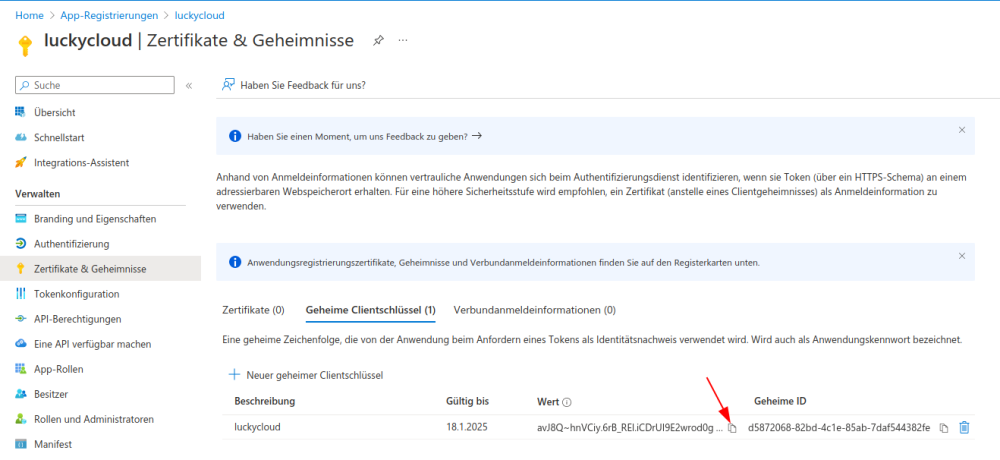Viewport: 1000px width, 460px height.
Task: Collapse the sidebar with the double-chevron
Action: coord(189,85)
